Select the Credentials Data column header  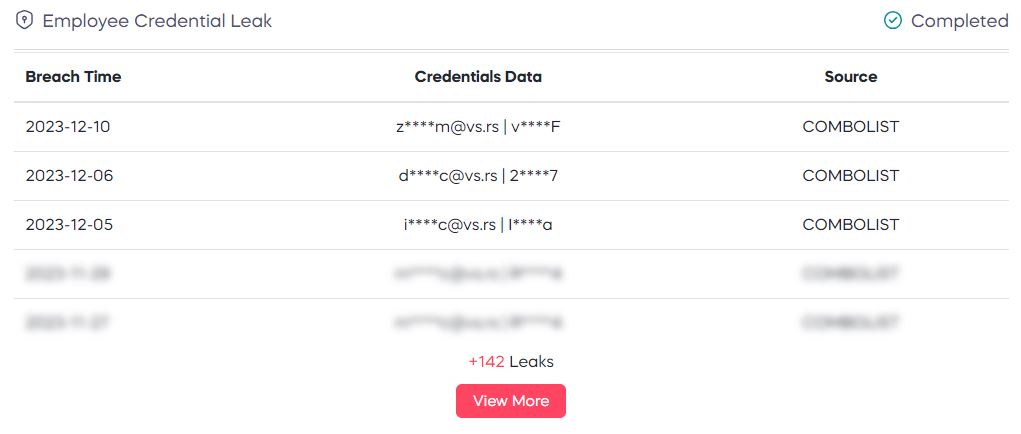[478, 77]
